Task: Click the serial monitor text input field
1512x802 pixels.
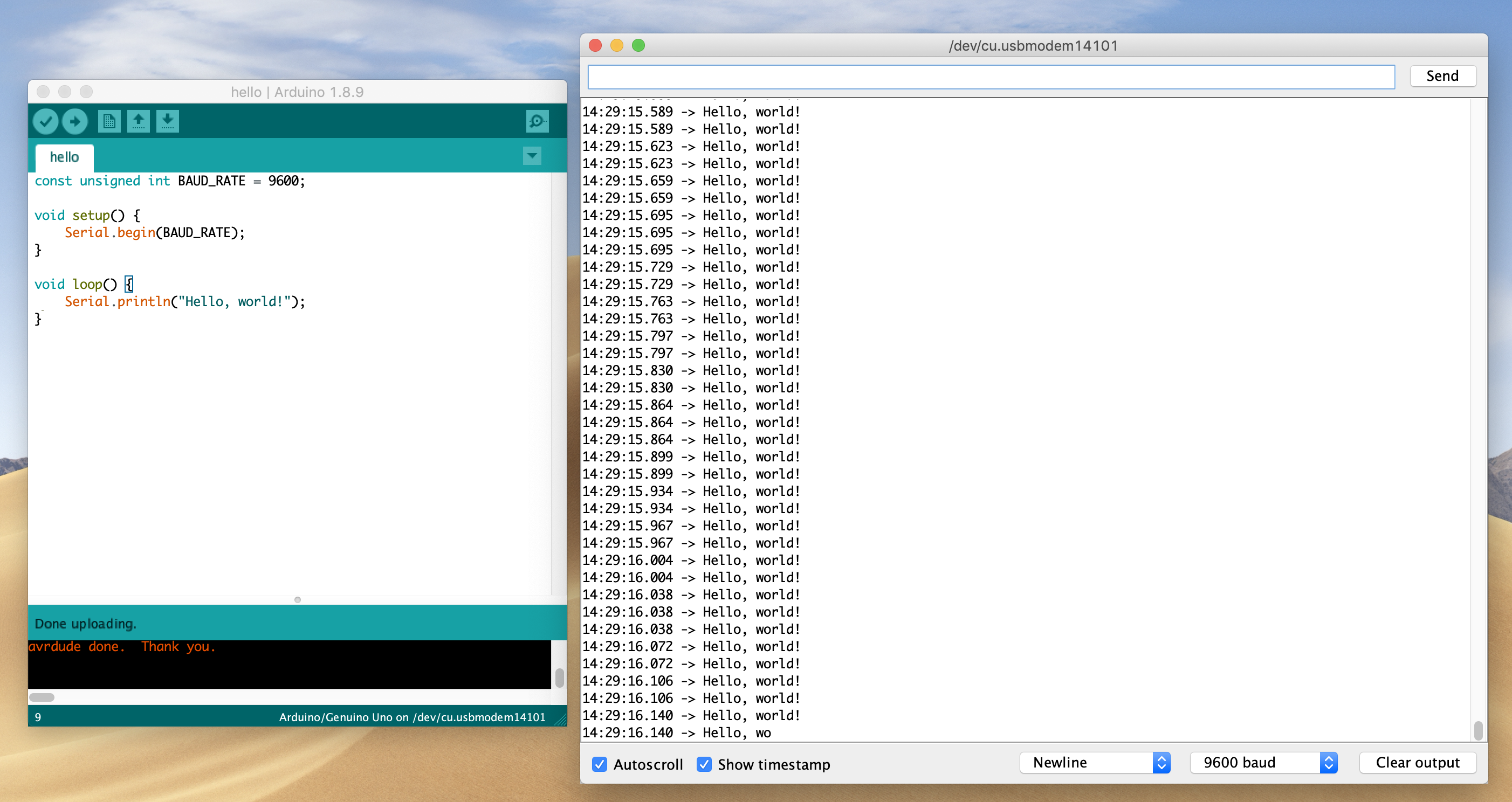Action: point(991,77)
